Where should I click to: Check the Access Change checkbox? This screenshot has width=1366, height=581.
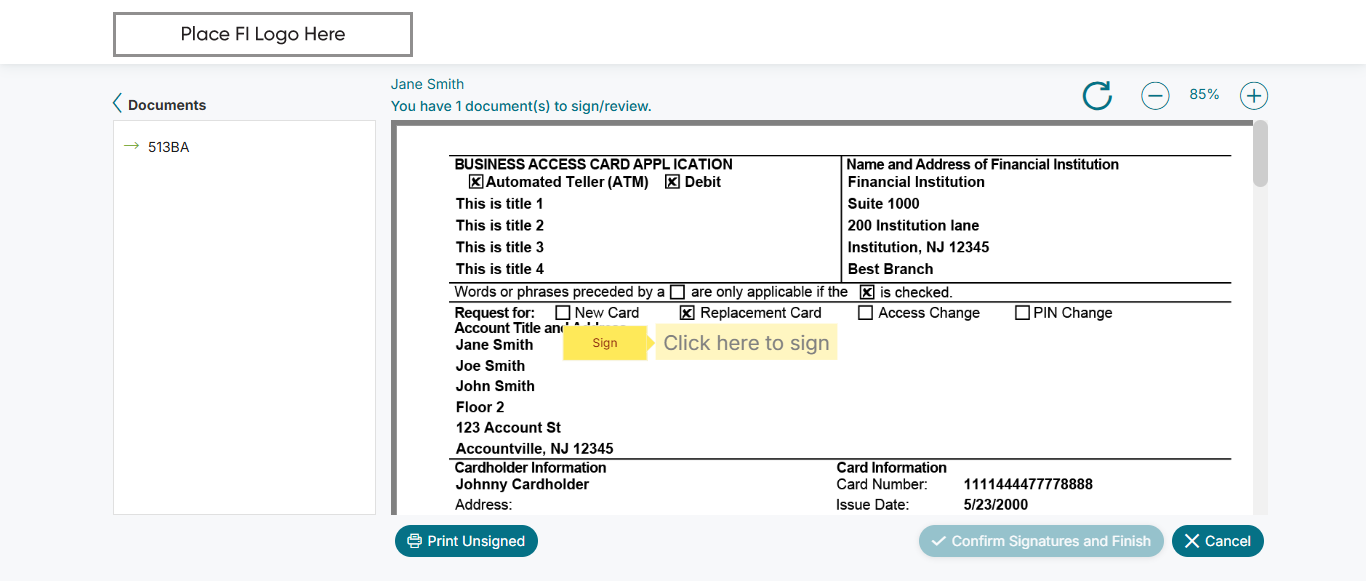pyautogui.click(x=865, y=313)
